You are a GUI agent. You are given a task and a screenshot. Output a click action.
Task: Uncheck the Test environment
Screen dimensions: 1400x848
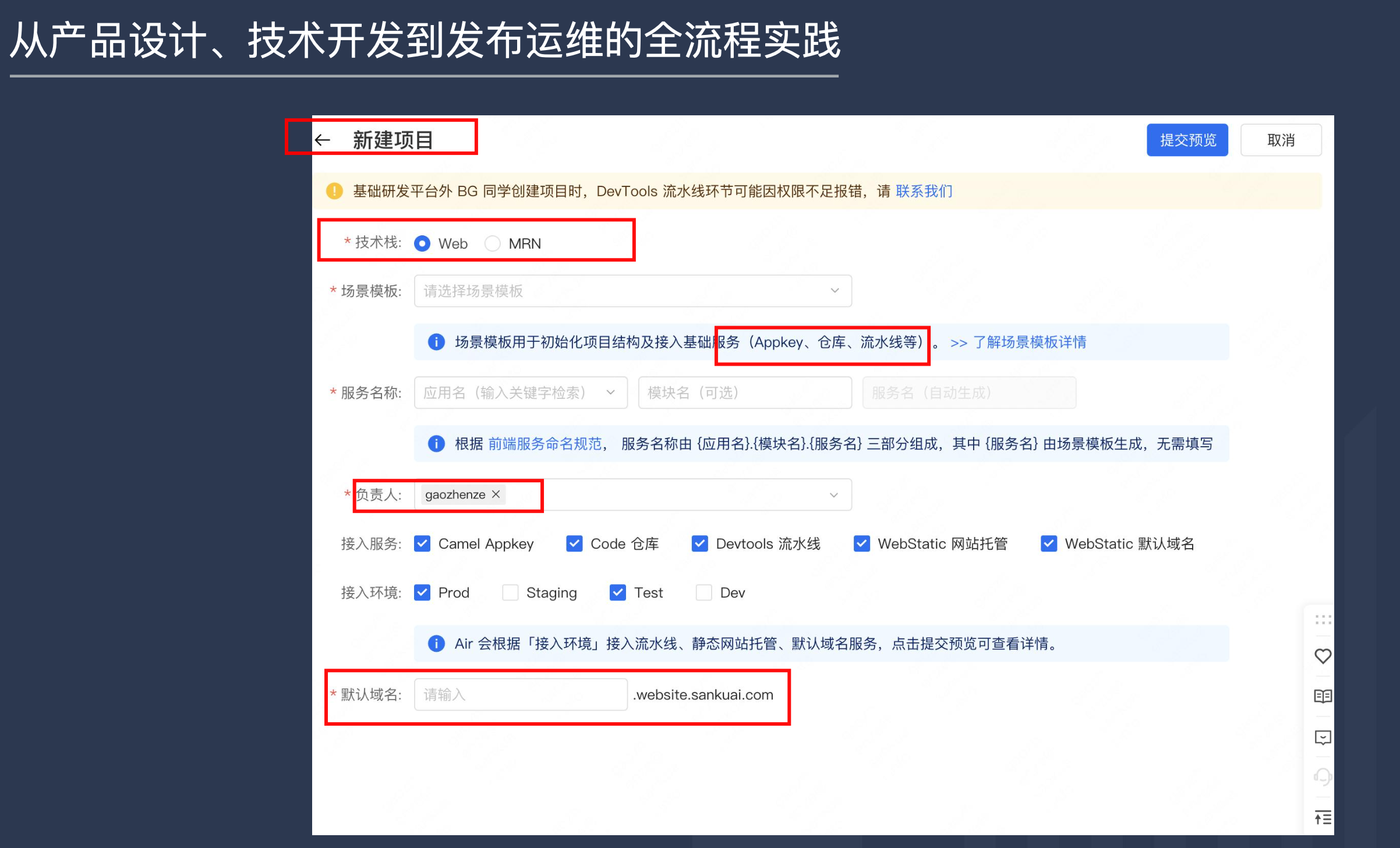click(618, 592)
